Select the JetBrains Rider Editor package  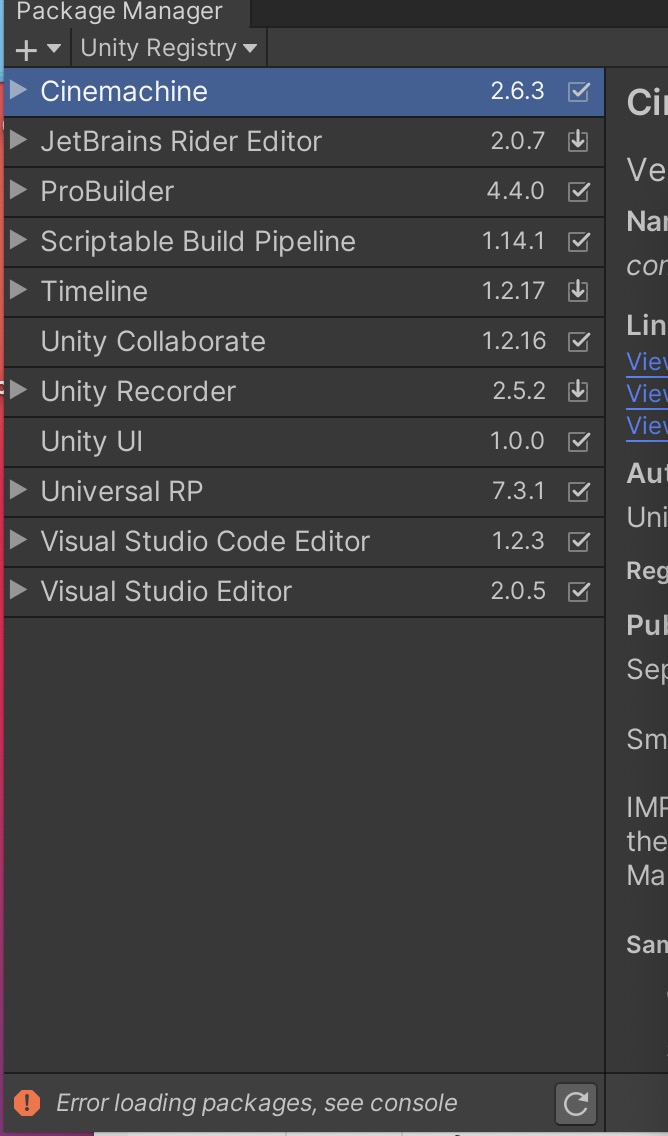(x=304, y=141)
